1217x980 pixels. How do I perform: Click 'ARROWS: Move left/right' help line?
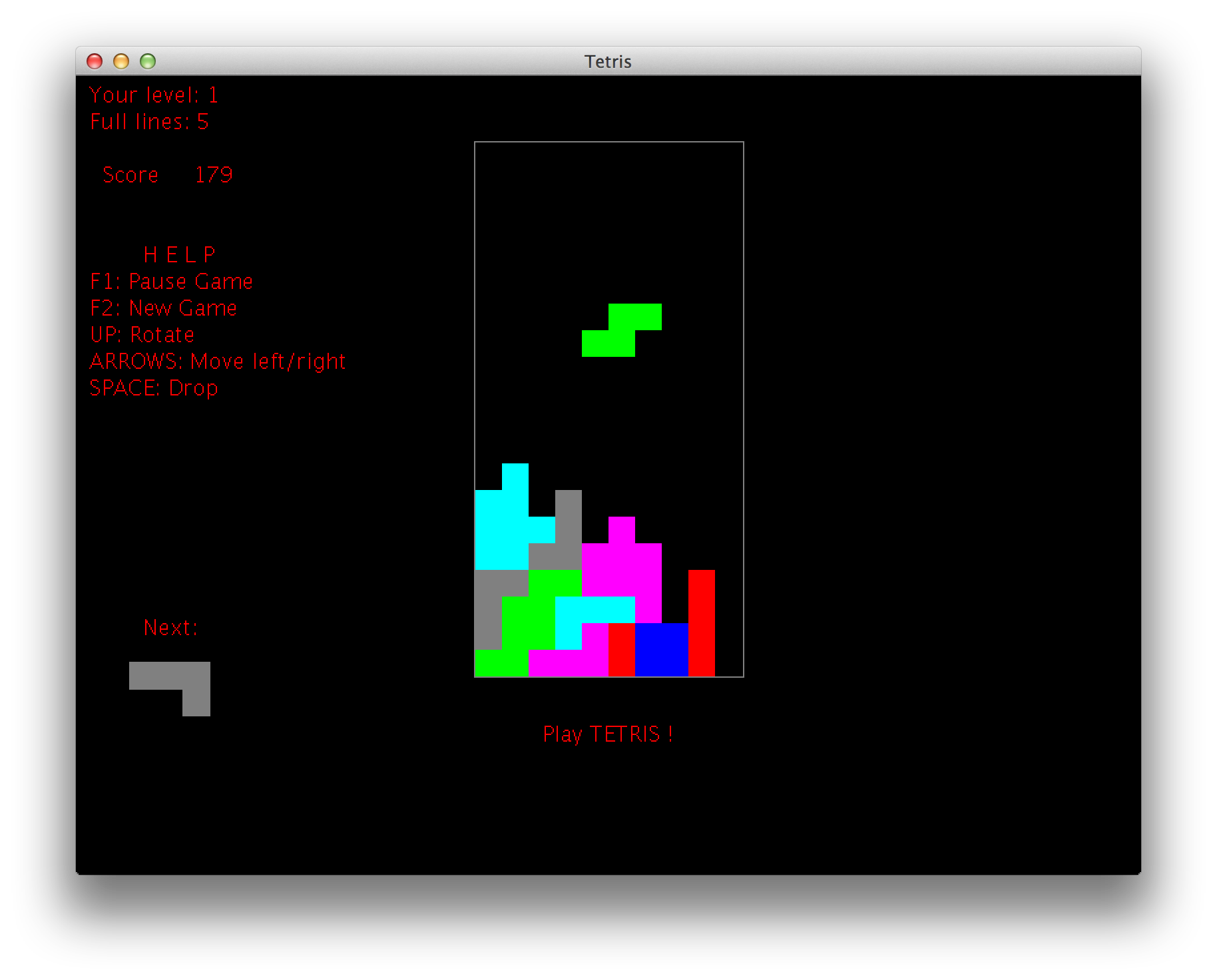pyautogui.click(x=218, y=362)
